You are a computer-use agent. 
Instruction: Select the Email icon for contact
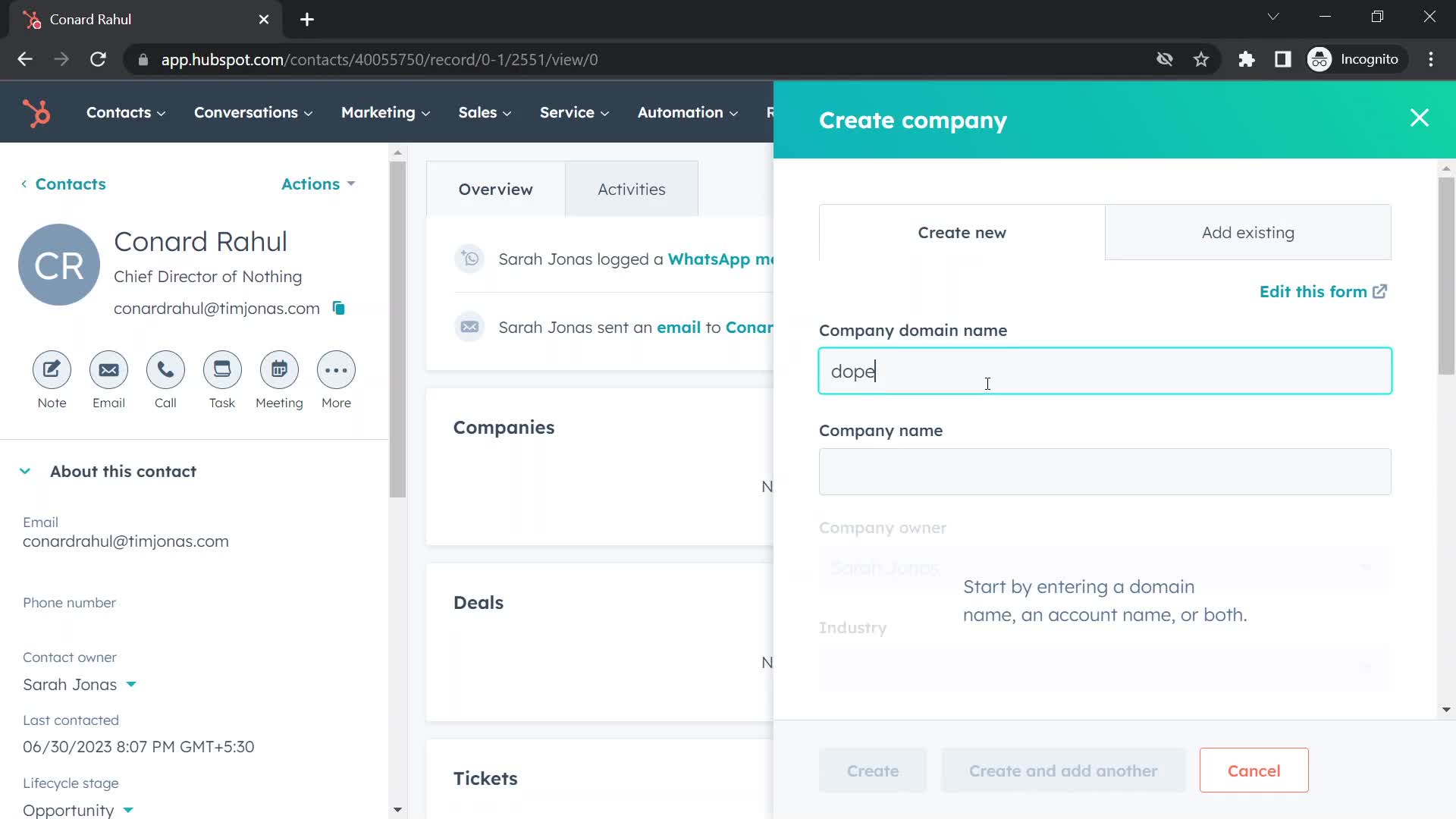coord(109,371)
